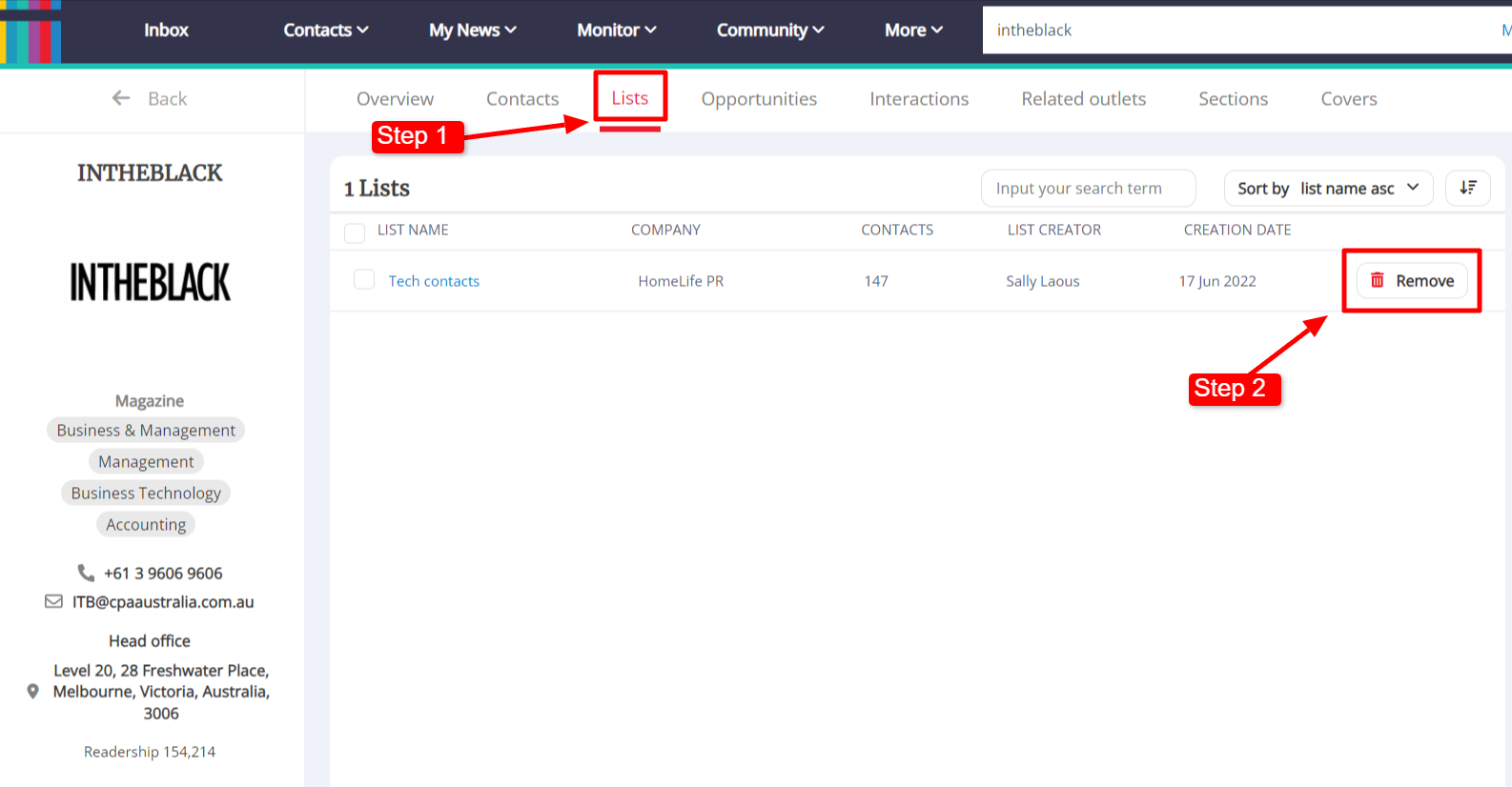Expand the Community menu dropdown
The image size is (1512, 787).
[770, 30]
